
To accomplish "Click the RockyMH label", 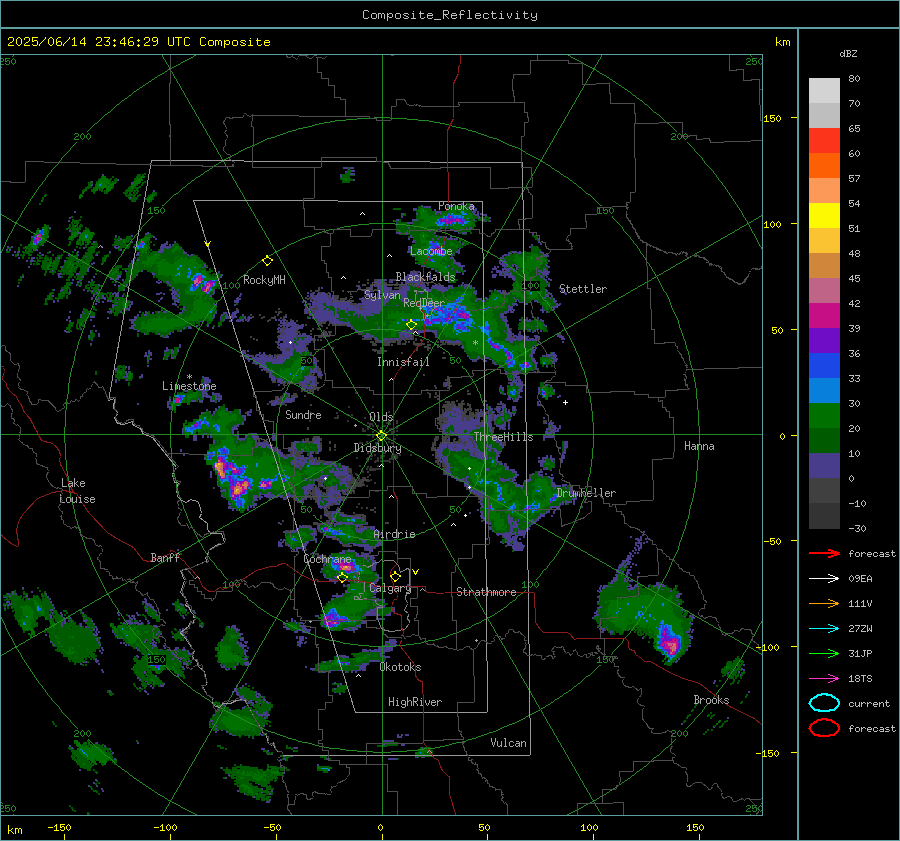I will (x=264, y=280).
